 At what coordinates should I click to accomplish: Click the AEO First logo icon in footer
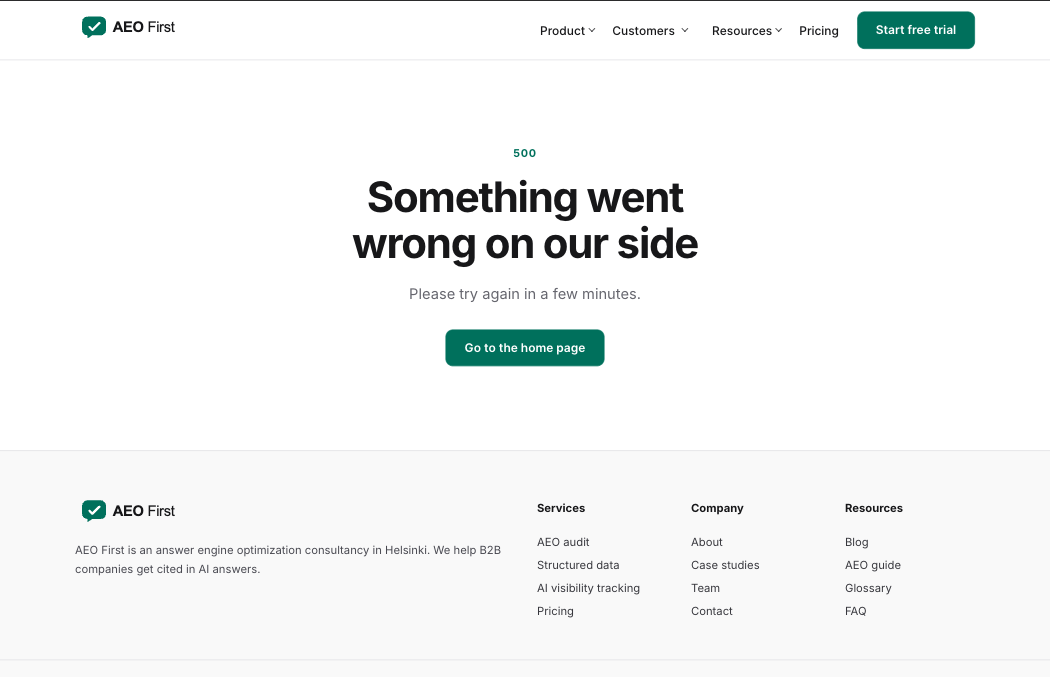coord(94,511)
